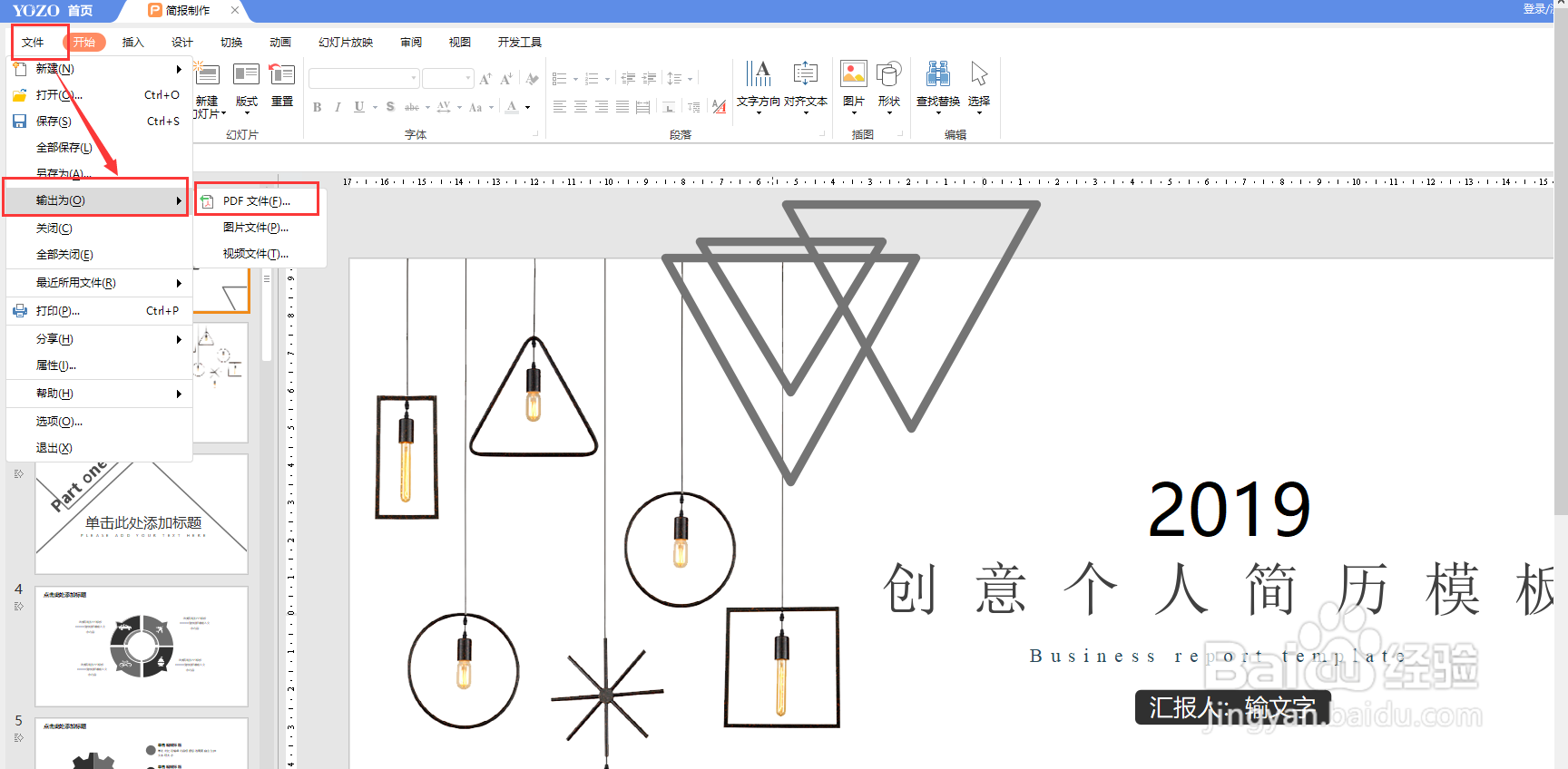1568x769 pixels.
Task: Open the 开发工具 ribbon tab
Action: pyautogui.click(x=519, y=43)
